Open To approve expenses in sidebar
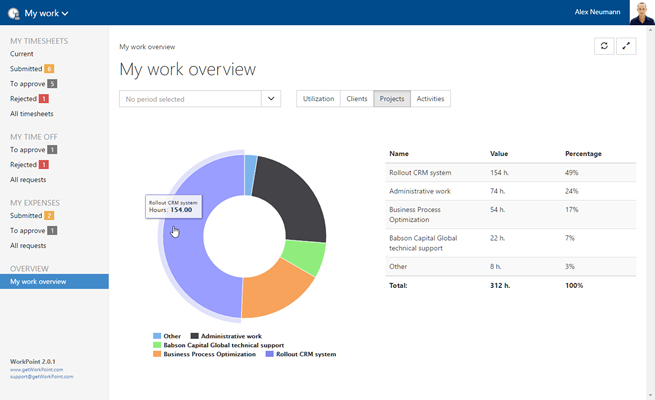This screenshot has width=655, height=400. tap(28, 230)
